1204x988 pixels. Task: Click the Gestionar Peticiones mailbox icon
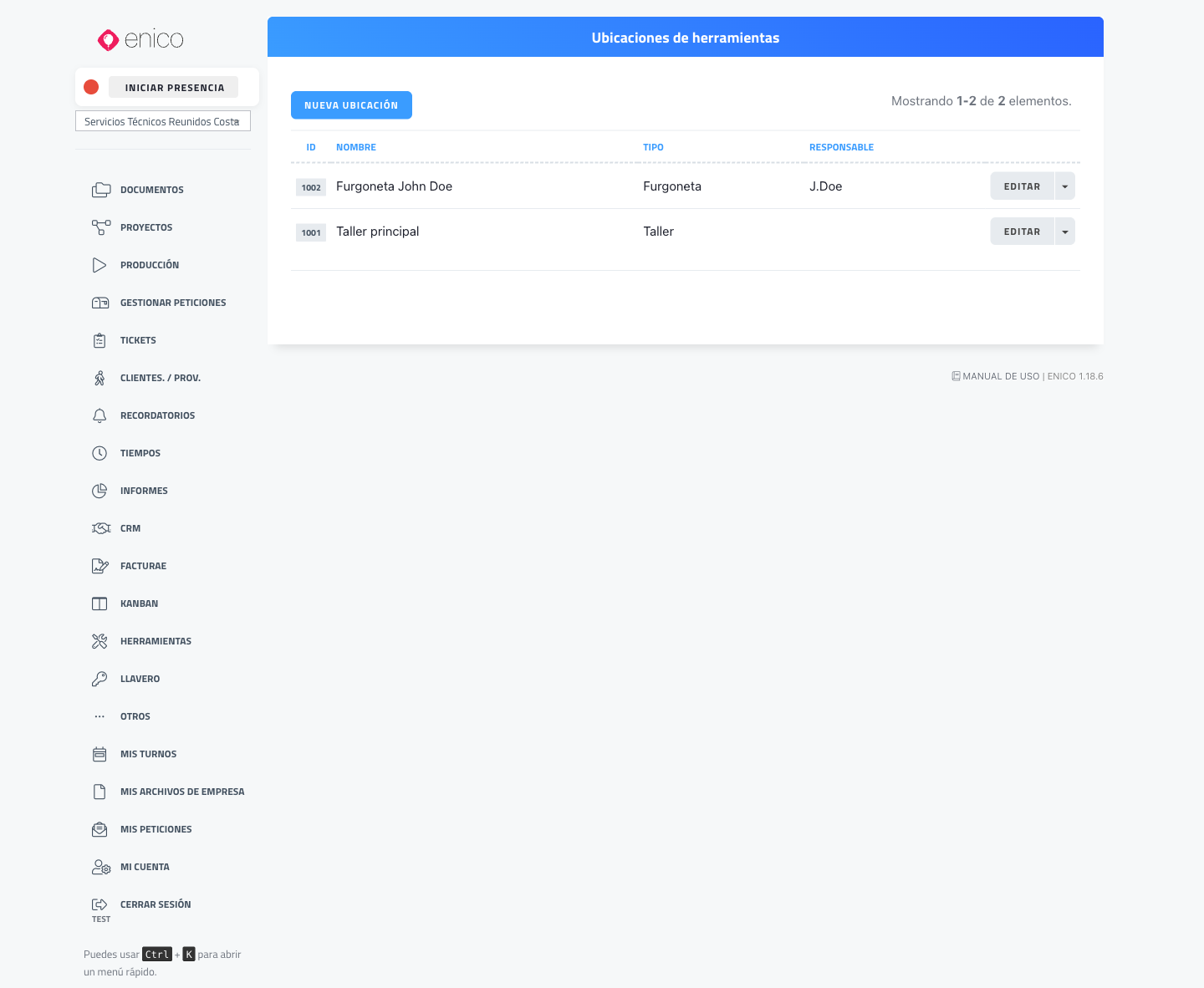pos(100,303)
